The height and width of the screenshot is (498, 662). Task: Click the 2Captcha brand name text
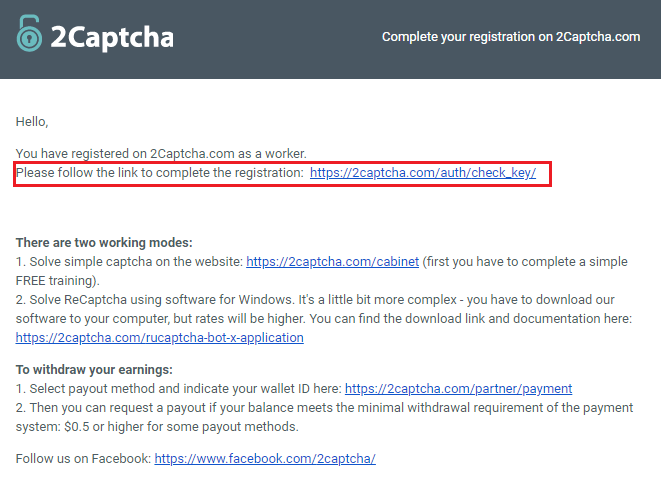click(x=112, y=38)
